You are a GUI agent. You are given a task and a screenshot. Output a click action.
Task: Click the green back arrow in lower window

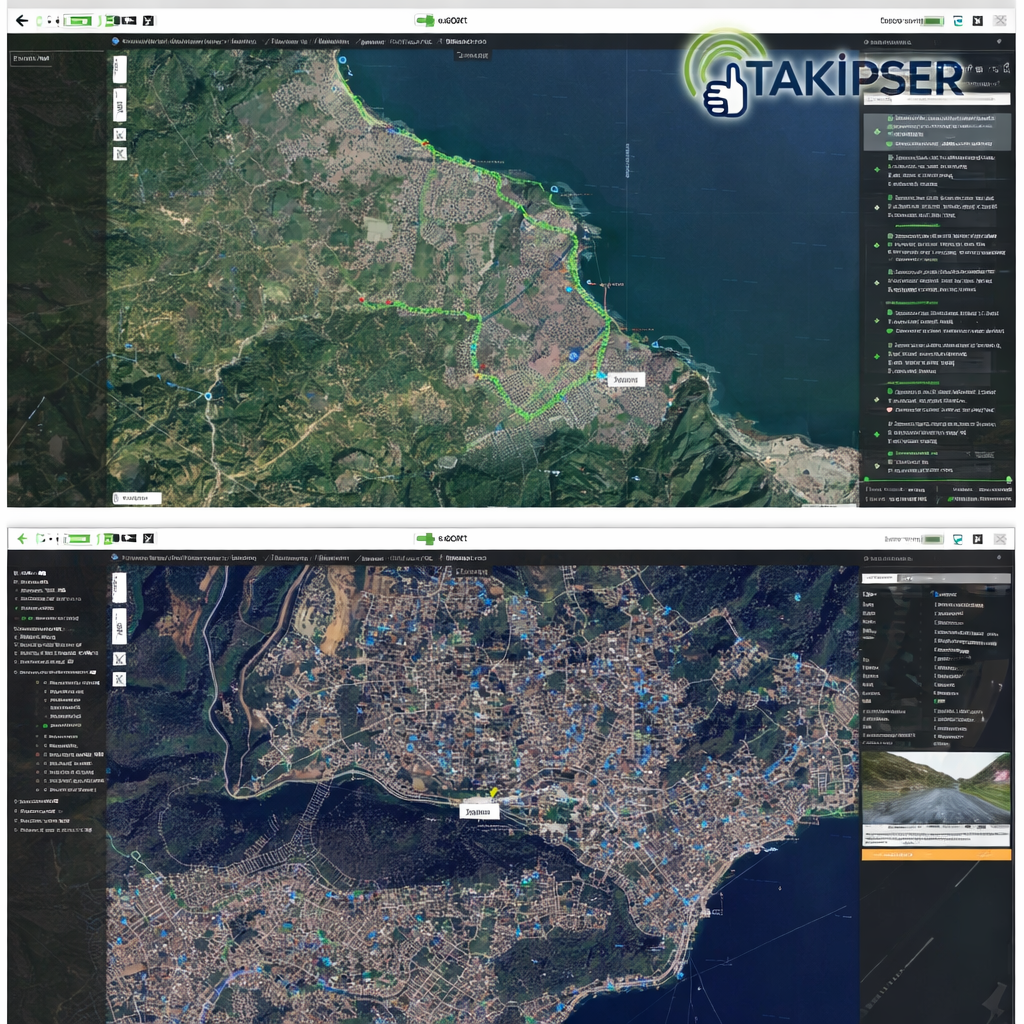pyautogui.click(x=21, y=539)
